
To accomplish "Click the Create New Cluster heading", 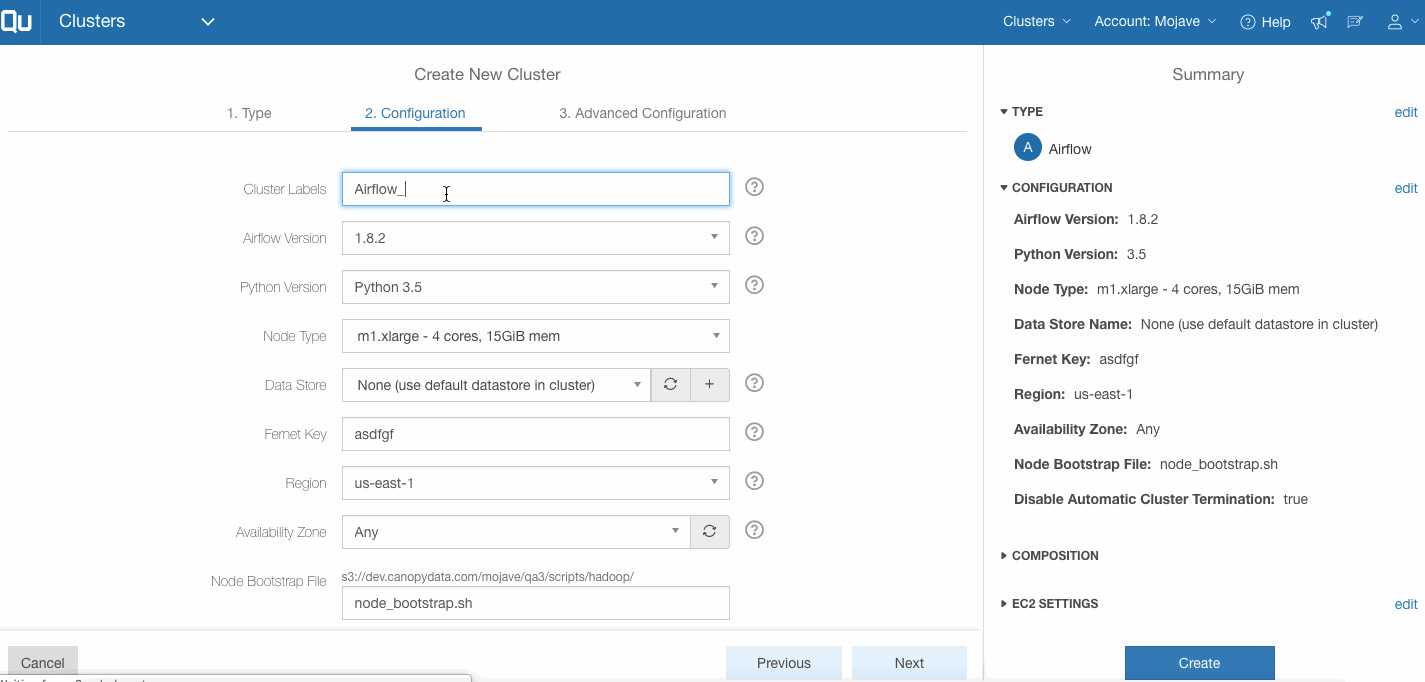I will [x=487, y=74].
